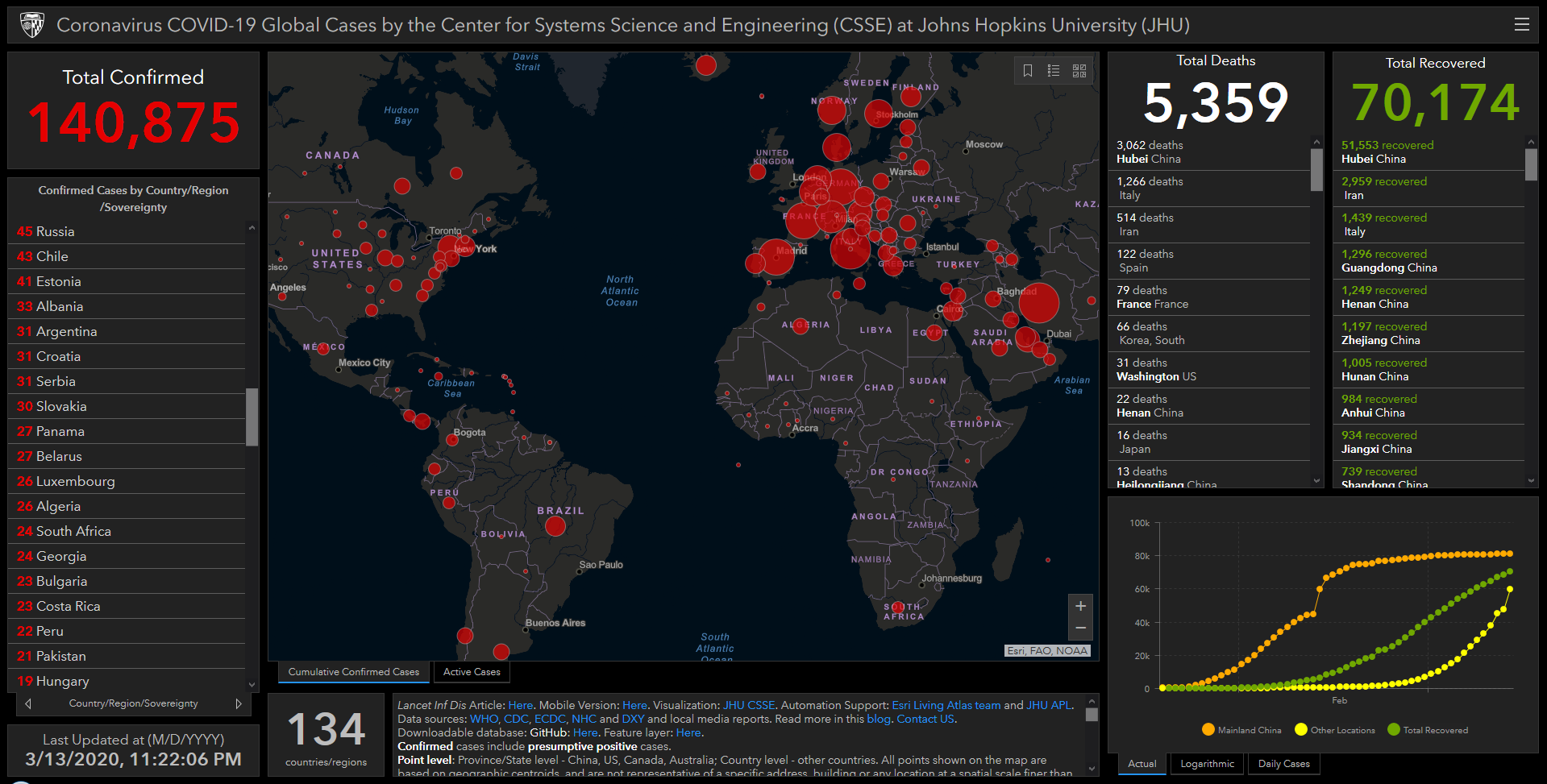The height and width of the screenshot is (784, 1547).
Task: Click up arrow of country list scrollbar
Action: [252, 228]
